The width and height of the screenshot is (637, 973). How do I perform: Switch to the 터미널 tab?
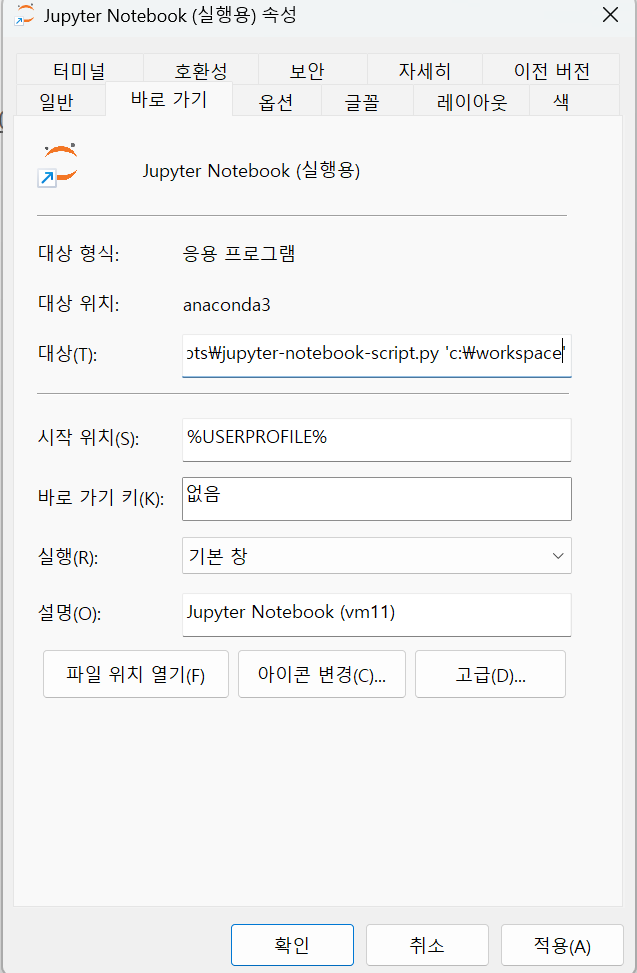[x=79, y=71]
